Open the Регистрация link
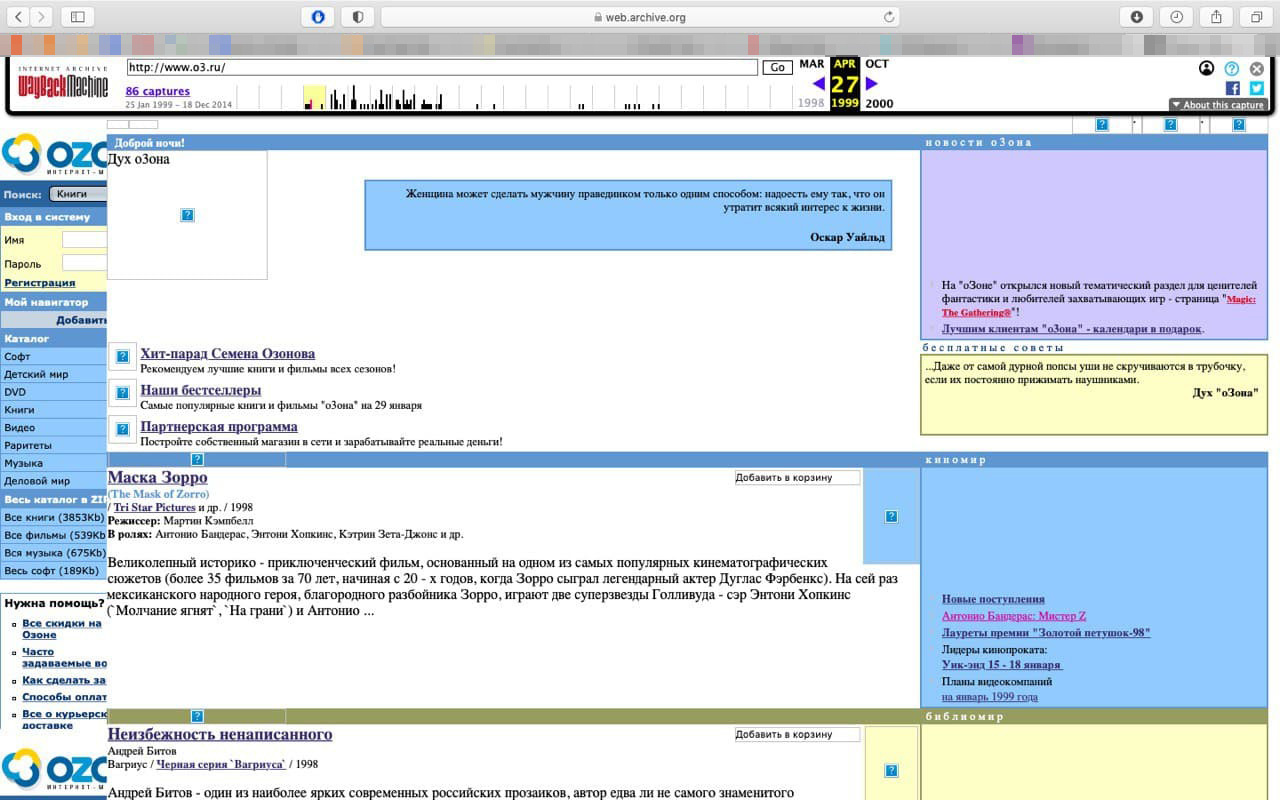 40,283
